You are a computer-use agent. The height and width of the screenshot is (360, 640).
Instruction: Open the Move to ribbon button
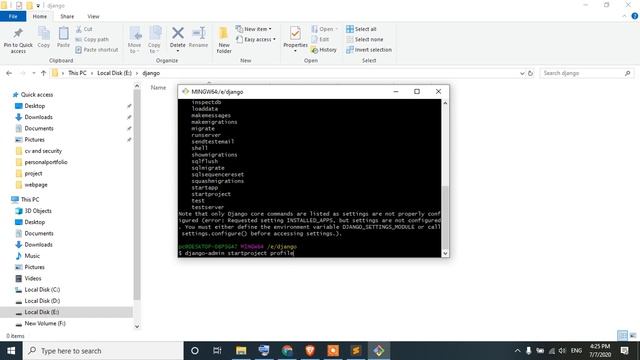click(x=135, y=40)
